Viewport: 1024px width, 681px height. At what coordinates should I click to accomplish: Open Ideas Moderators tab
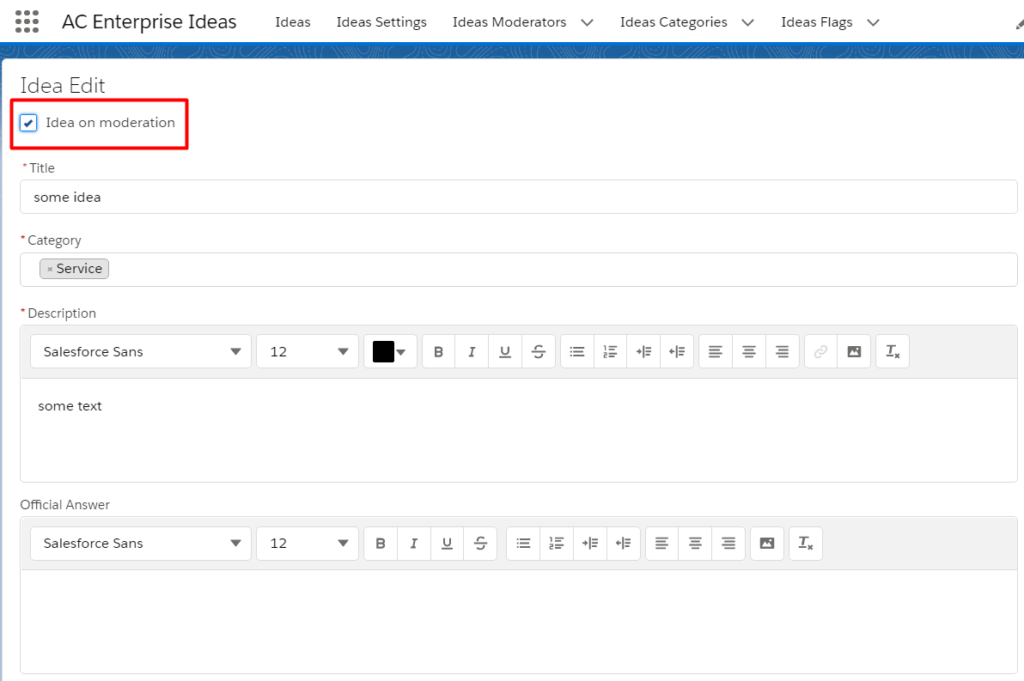coord(509,22)
